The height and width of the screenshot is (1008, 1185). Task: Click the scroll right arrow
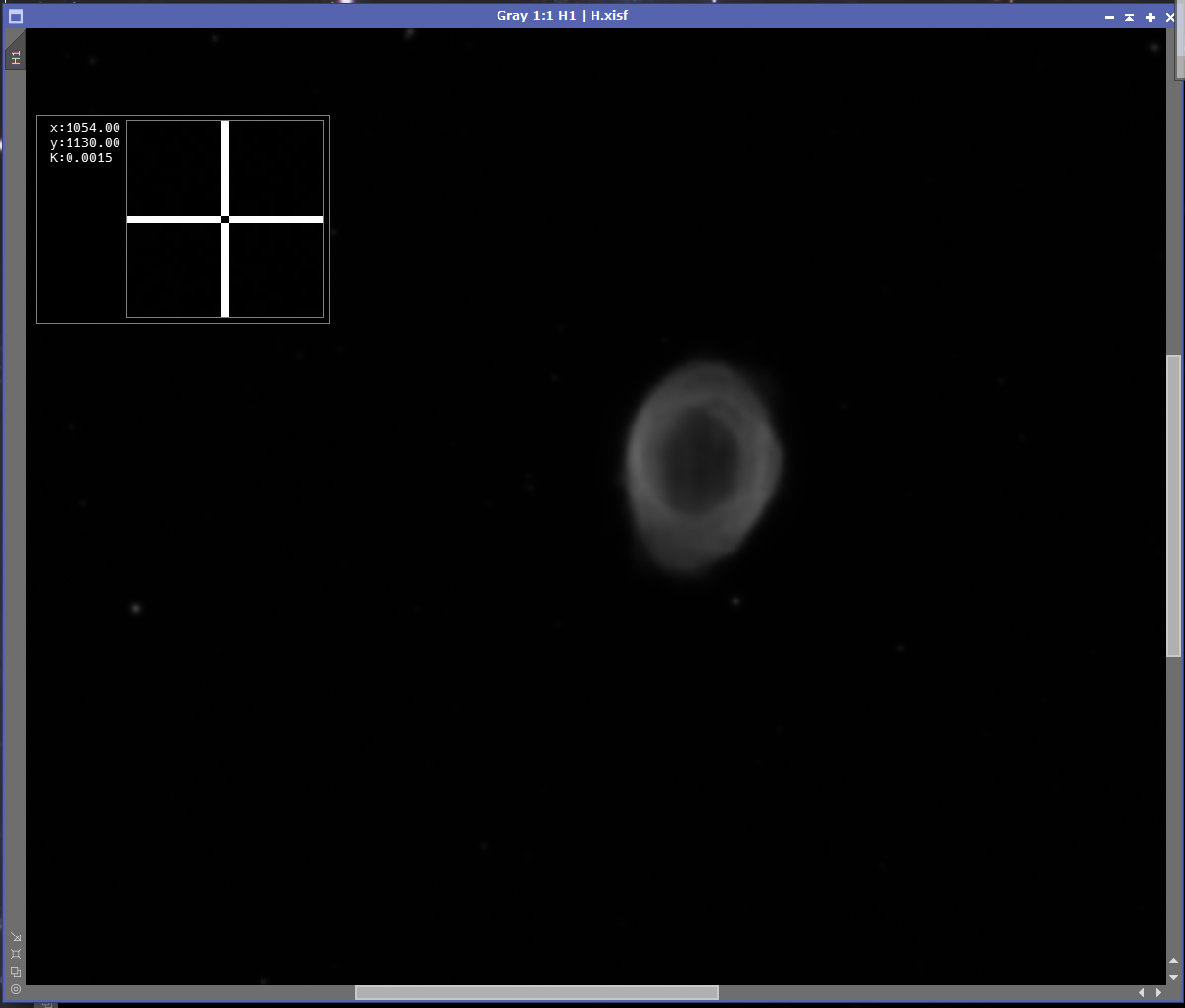1158,993
